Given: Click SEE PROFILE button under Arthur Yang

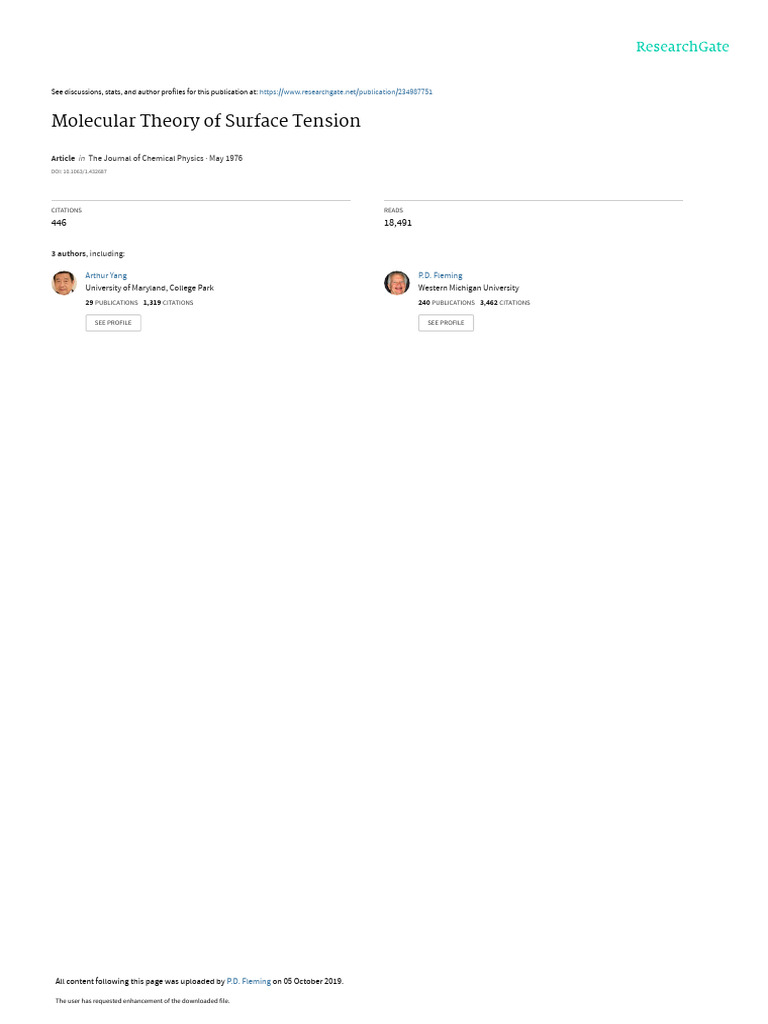Looking at the screenshot, I should [x=113, y=323].
